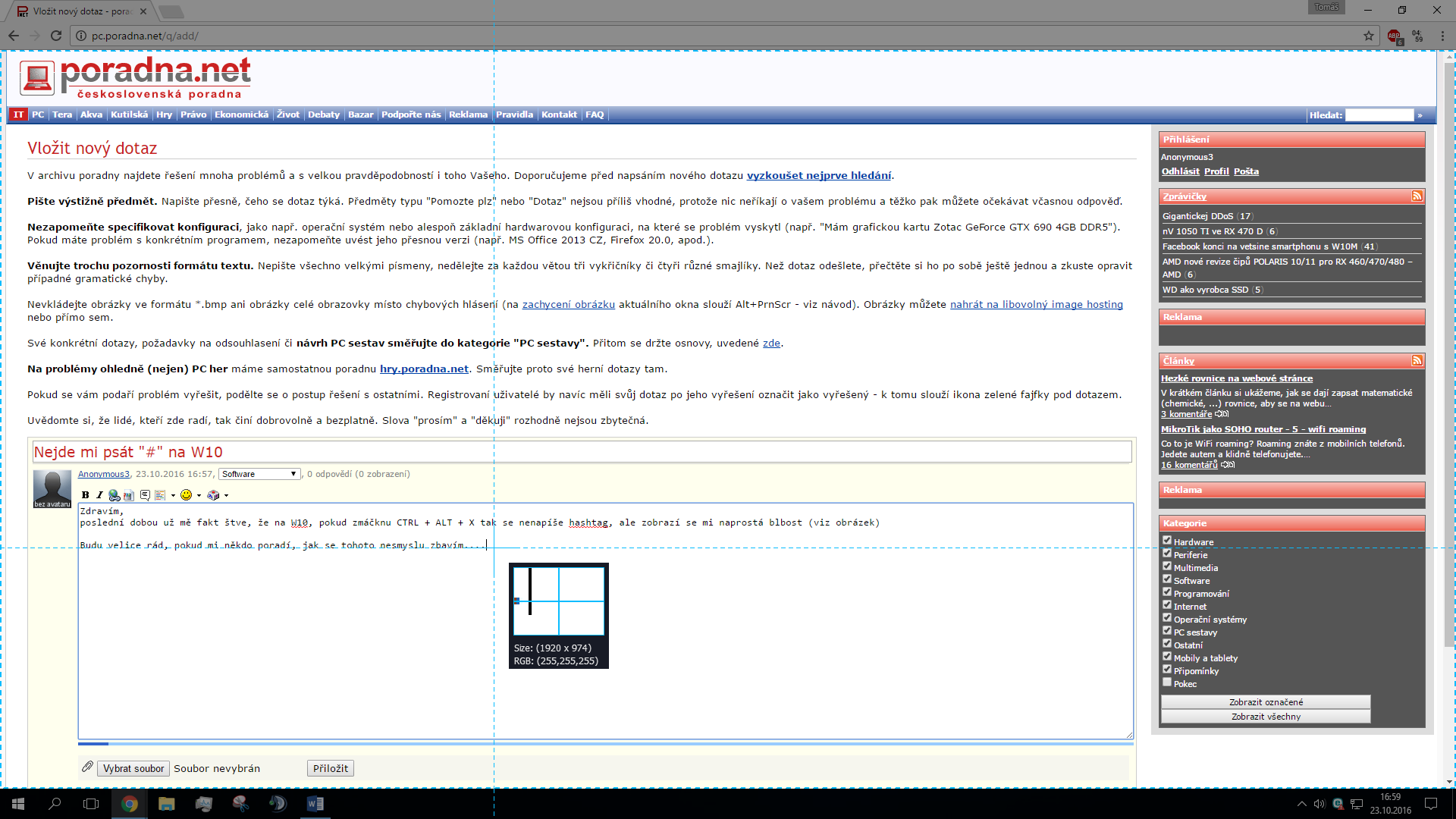The image size is (1456, 819).
Task: Click the quote speech bubble icon
Action: coord(145,495)
